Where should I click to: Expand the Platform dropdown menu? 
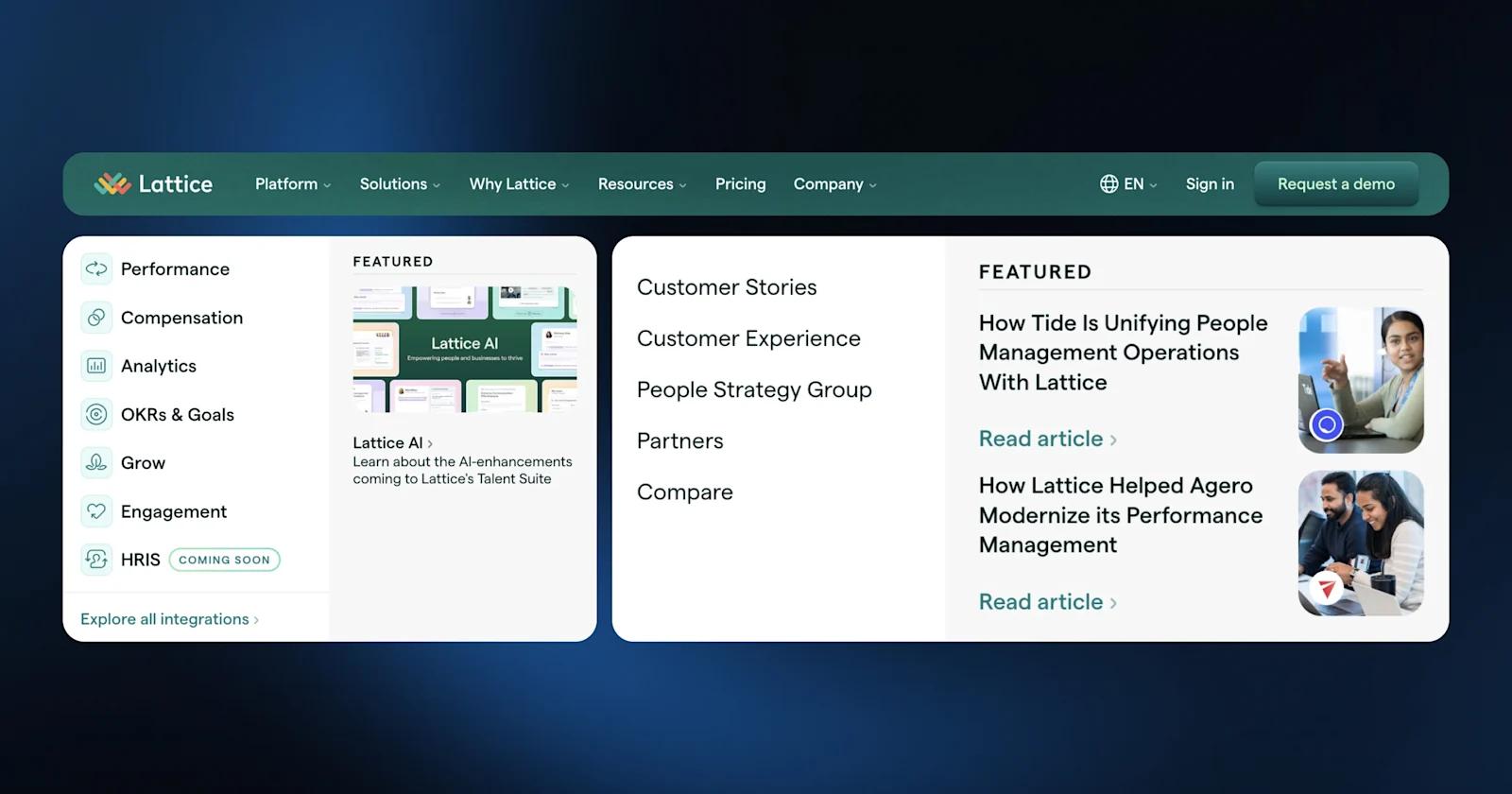tap(292, 184)
